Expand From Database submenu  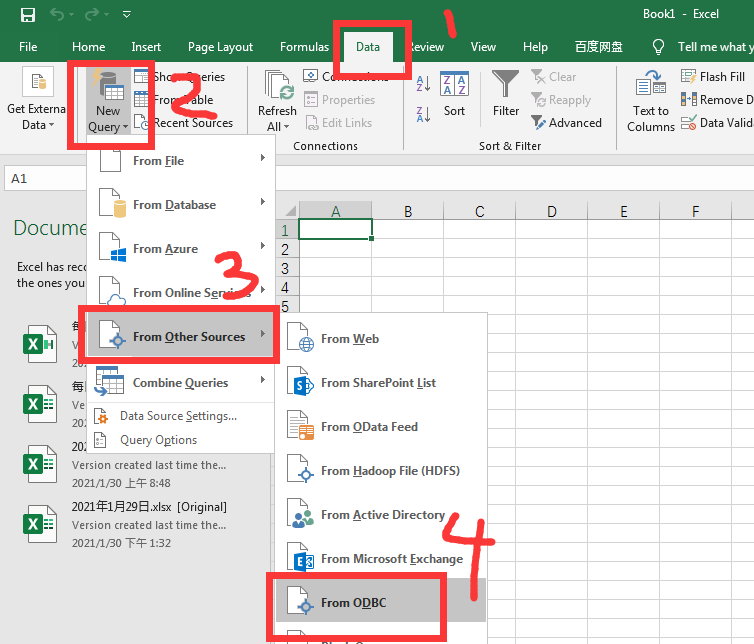point(181,204)
